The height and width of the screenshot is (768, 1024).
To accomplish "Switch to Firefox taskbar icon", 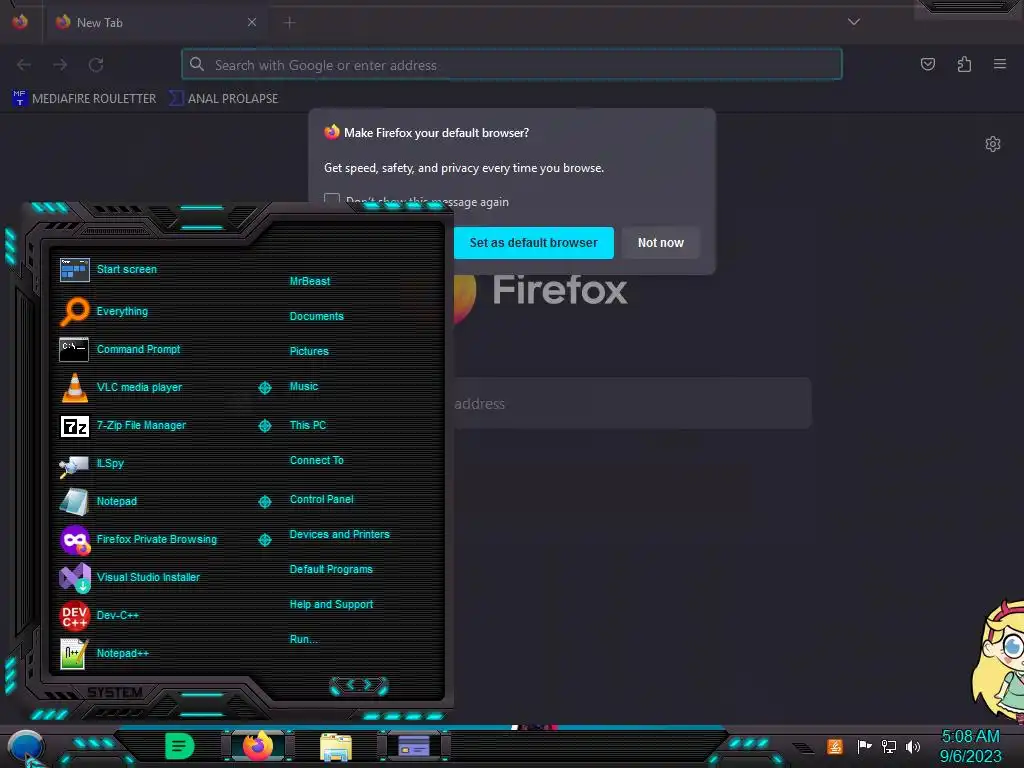I will tap(257, 746).
